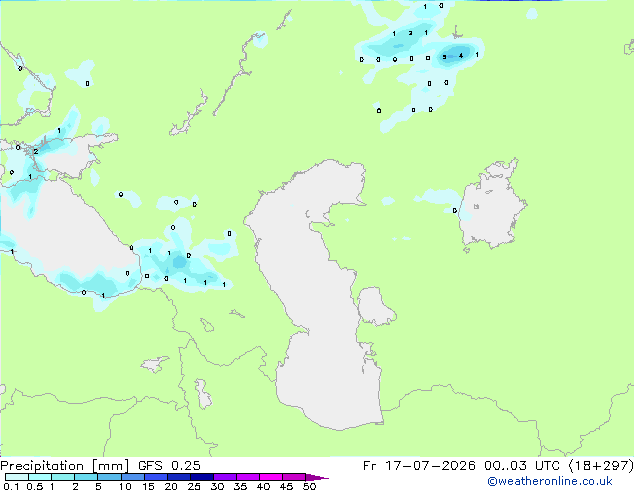This screenshot has width=634, height=490.
Task: Click the 0.1–0.5 mm legend color swatch
Action: [17, 477]
